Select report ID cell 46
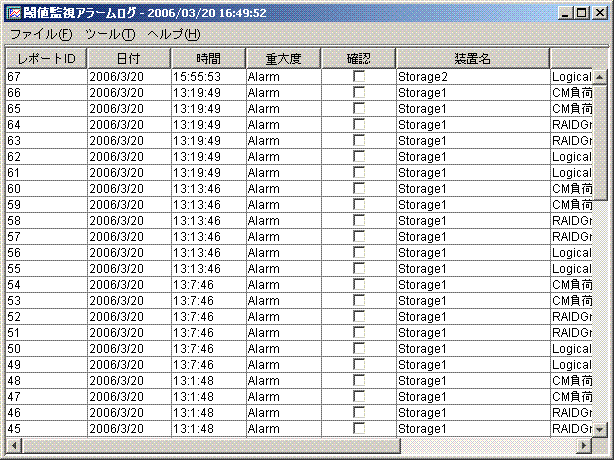The width and height of the screenshot is (614, 460). 46,413
